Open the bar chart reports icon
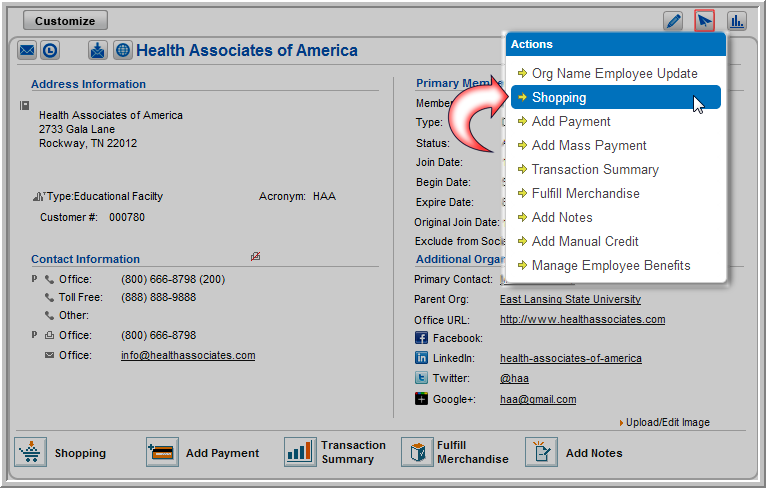 736,21
